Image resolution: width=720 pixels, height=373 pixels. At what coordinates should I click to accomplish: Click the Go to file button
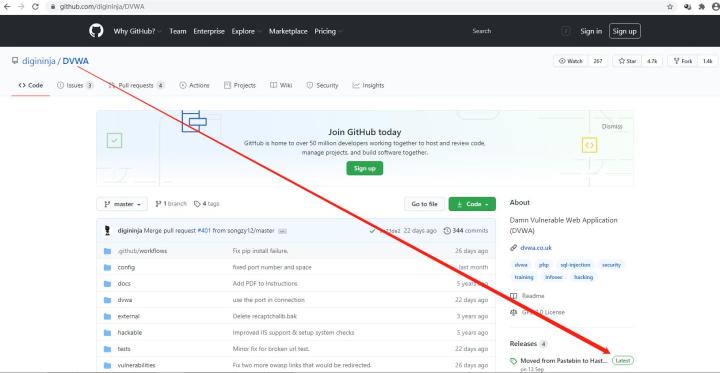click(x=424, y=204)
